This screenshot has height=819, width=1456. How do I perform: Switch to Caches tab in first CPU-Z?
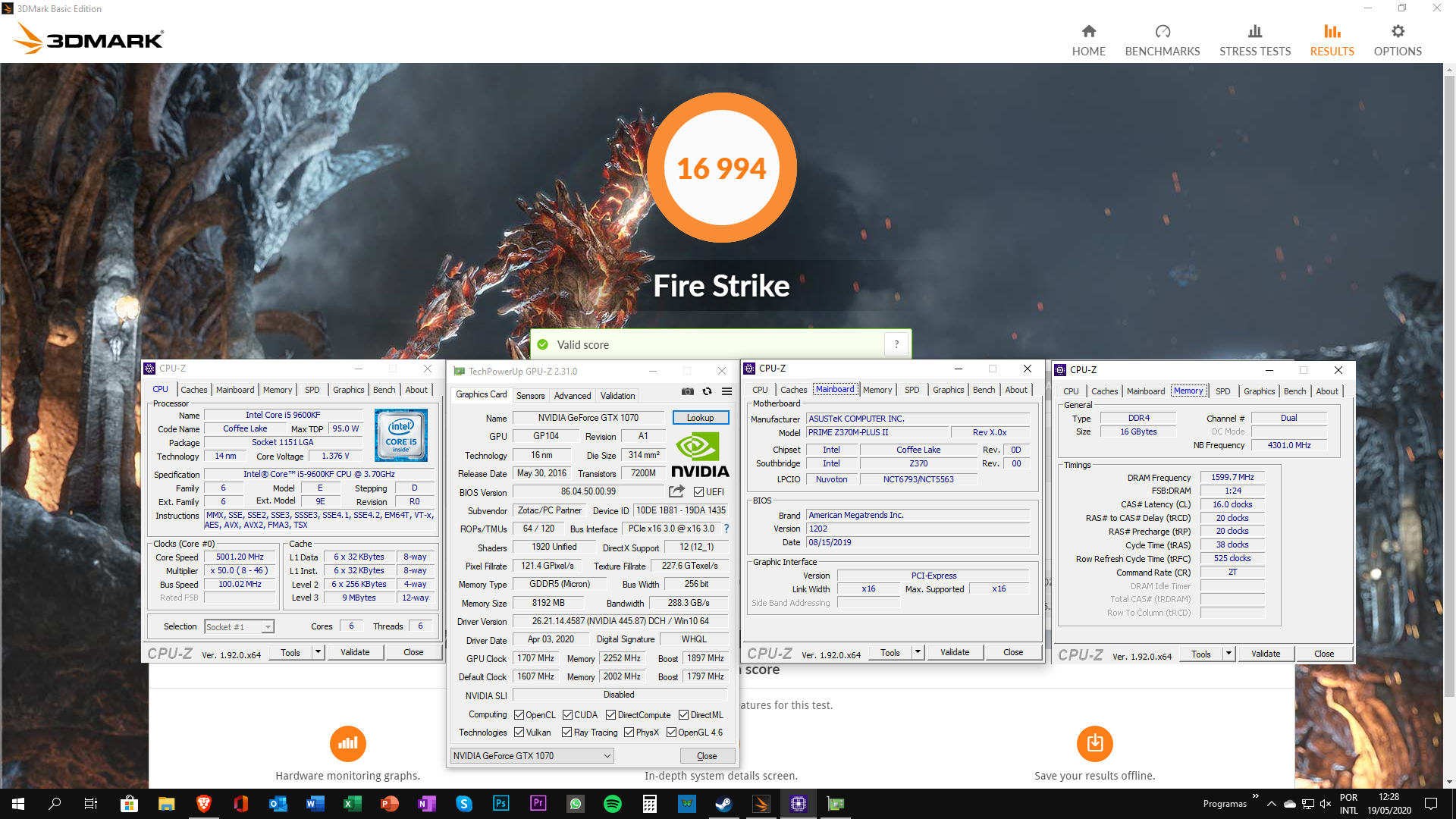click(x=193, y=390)
